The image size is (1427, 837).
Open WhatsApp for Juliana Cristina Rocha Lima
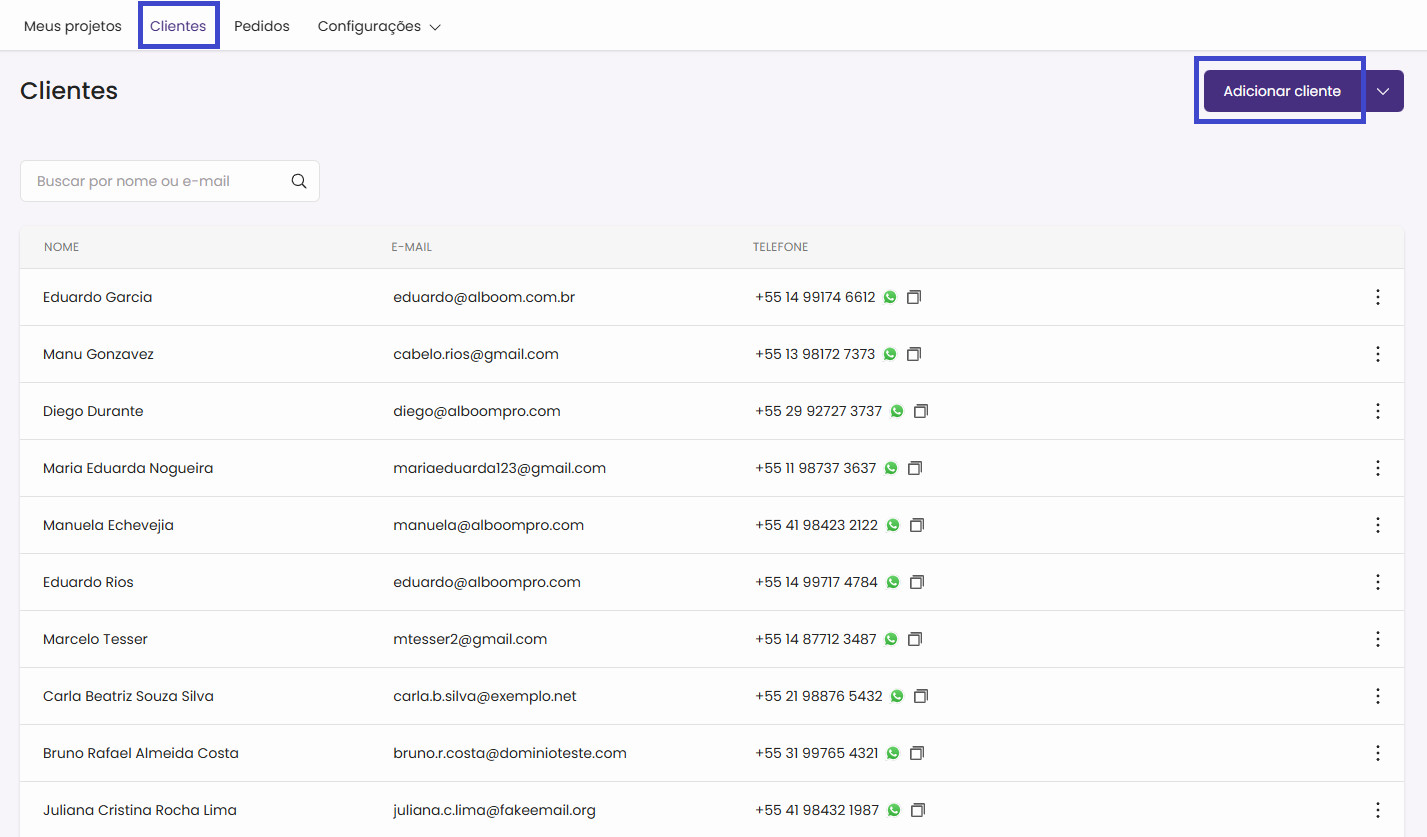[894, 810]
